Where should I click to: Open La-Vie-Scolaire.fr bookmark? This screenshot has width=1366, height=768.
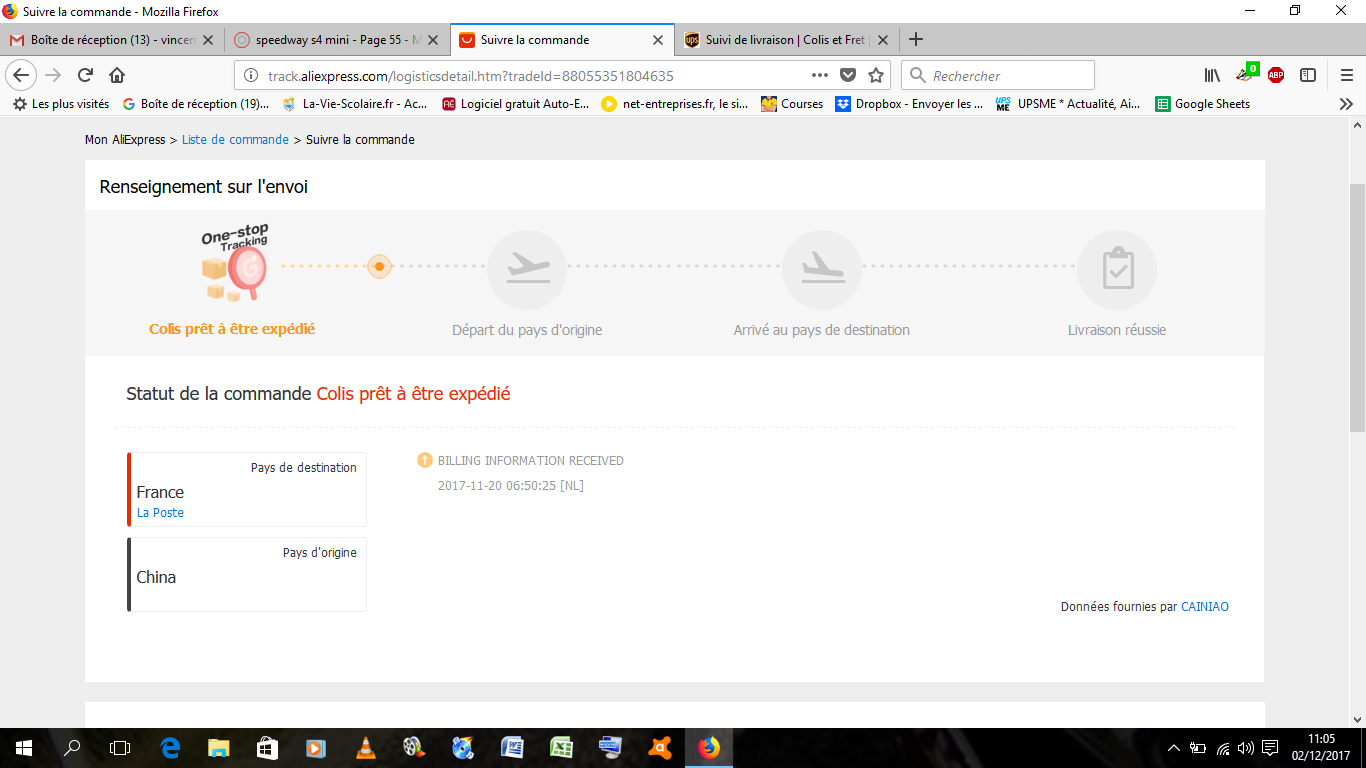(x=355, y=104)
